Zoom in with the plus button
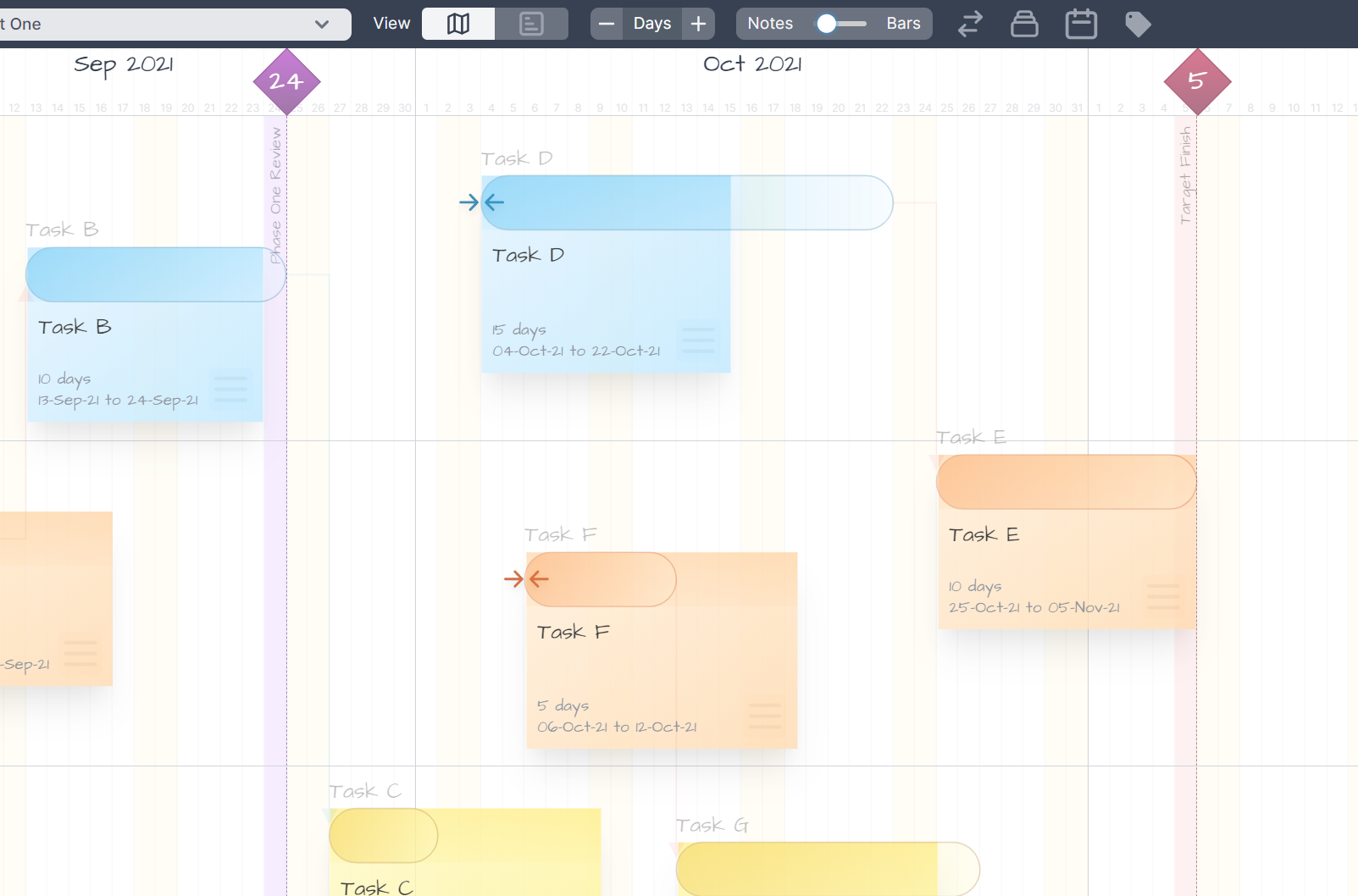The image size is (1358, 896). point(698,24)
